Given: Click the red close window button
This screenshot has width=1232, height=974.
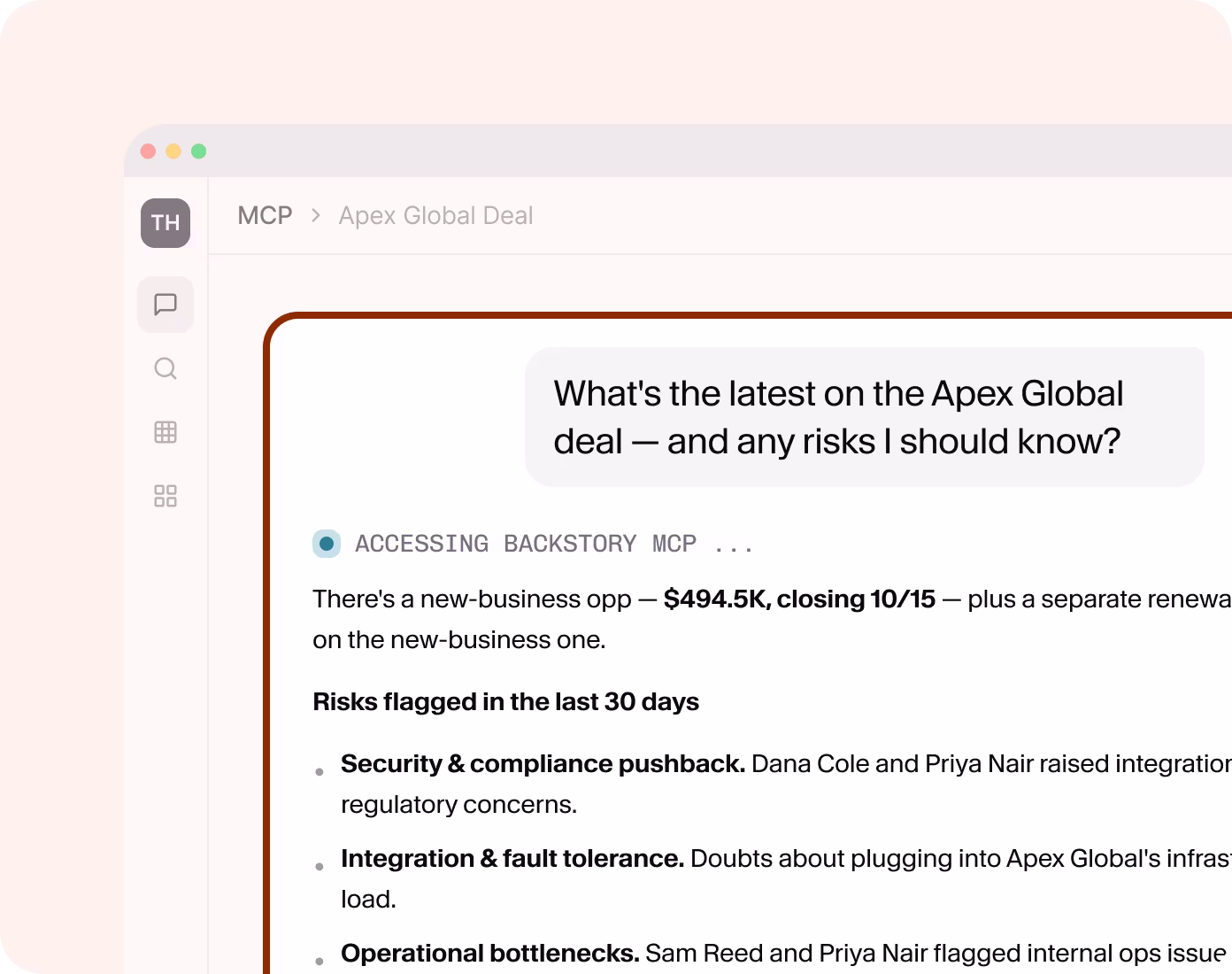Looking at the screenshot, I should point(149,151).
